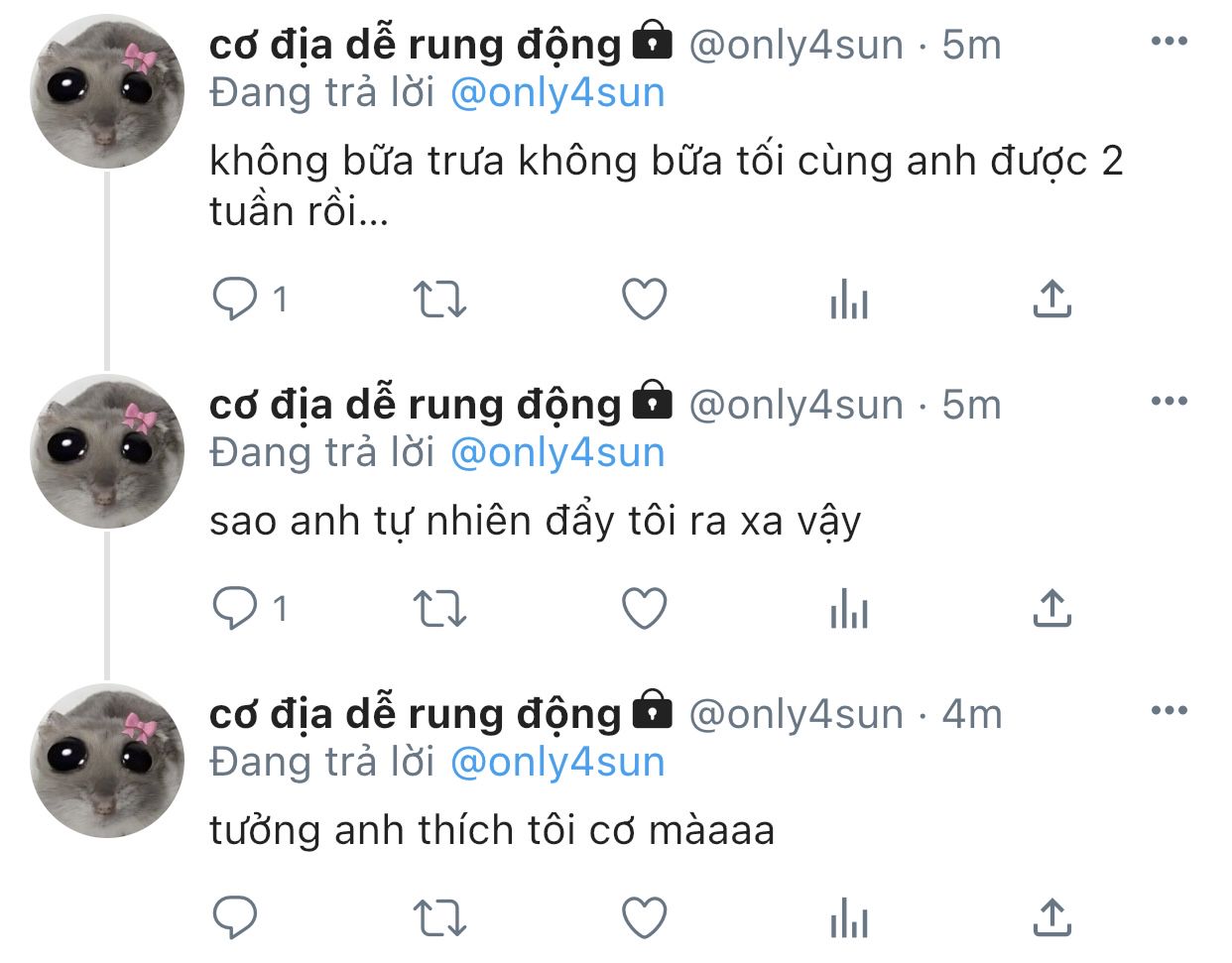Open the @only4sun reply link in the third tweet

click(556, 763)
